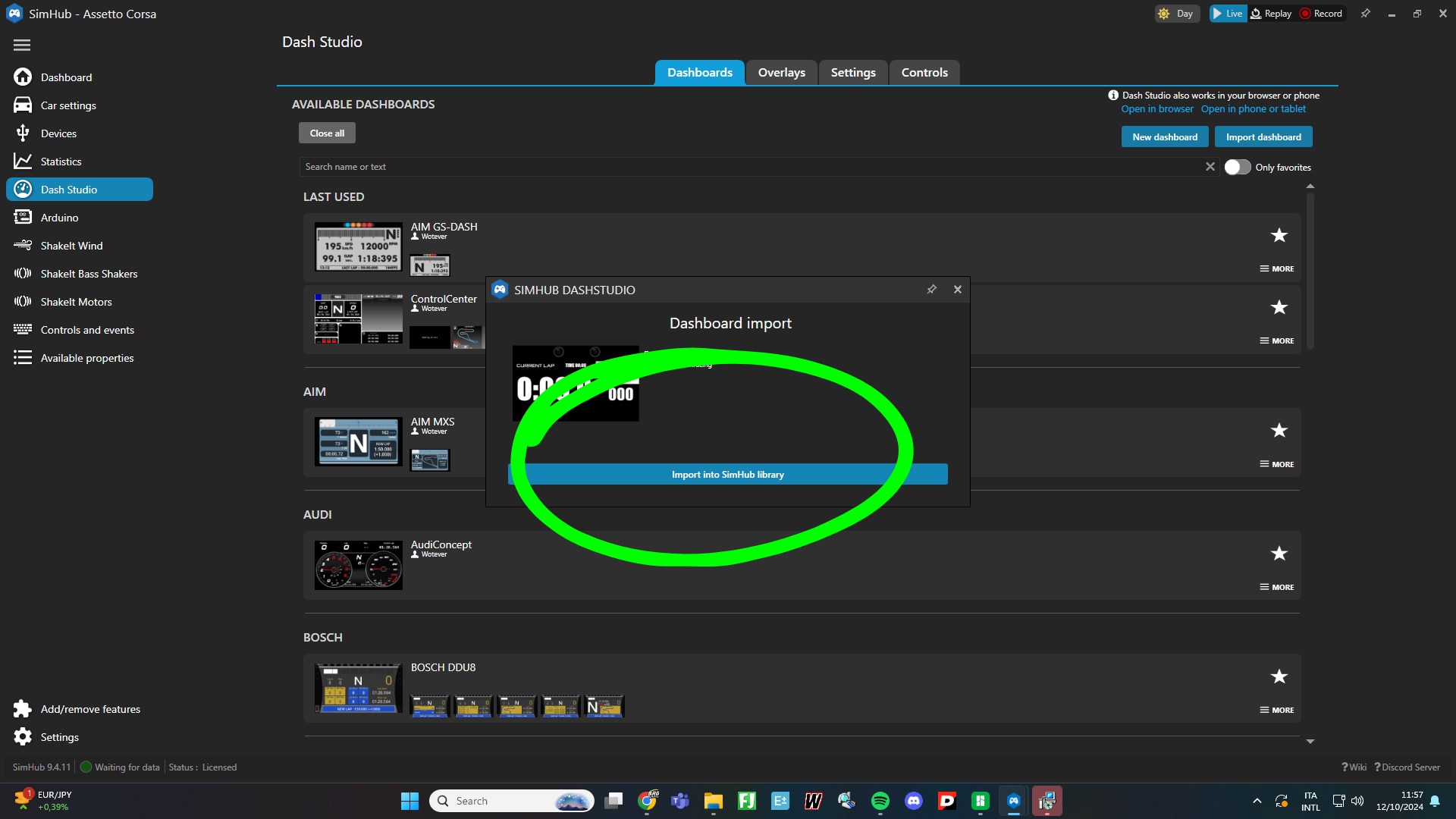
Task: Open Arduino section
Action: pos(59,218)
